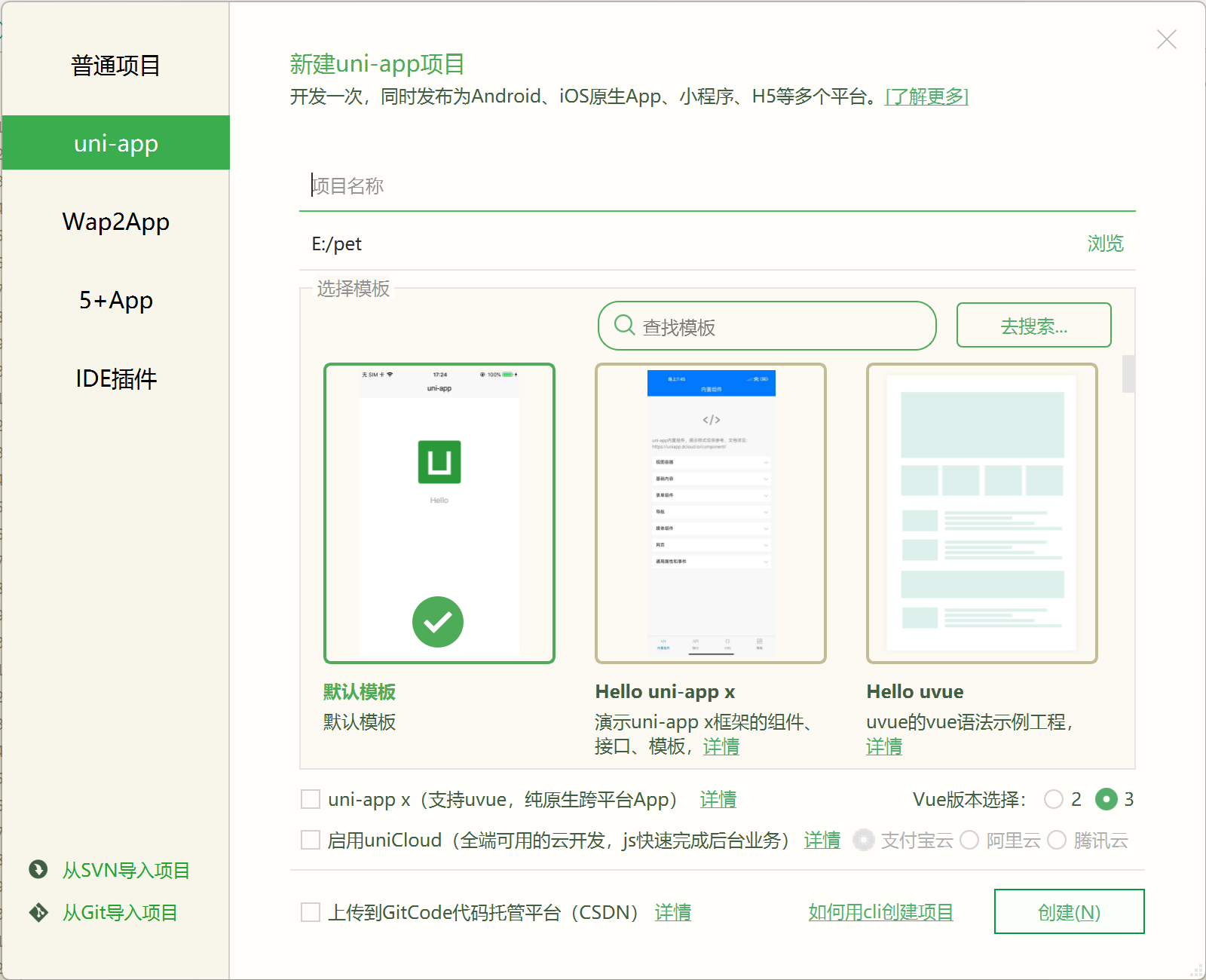Check upload to GitCode option
1206x980 pixels.
(x=311, y=912)
